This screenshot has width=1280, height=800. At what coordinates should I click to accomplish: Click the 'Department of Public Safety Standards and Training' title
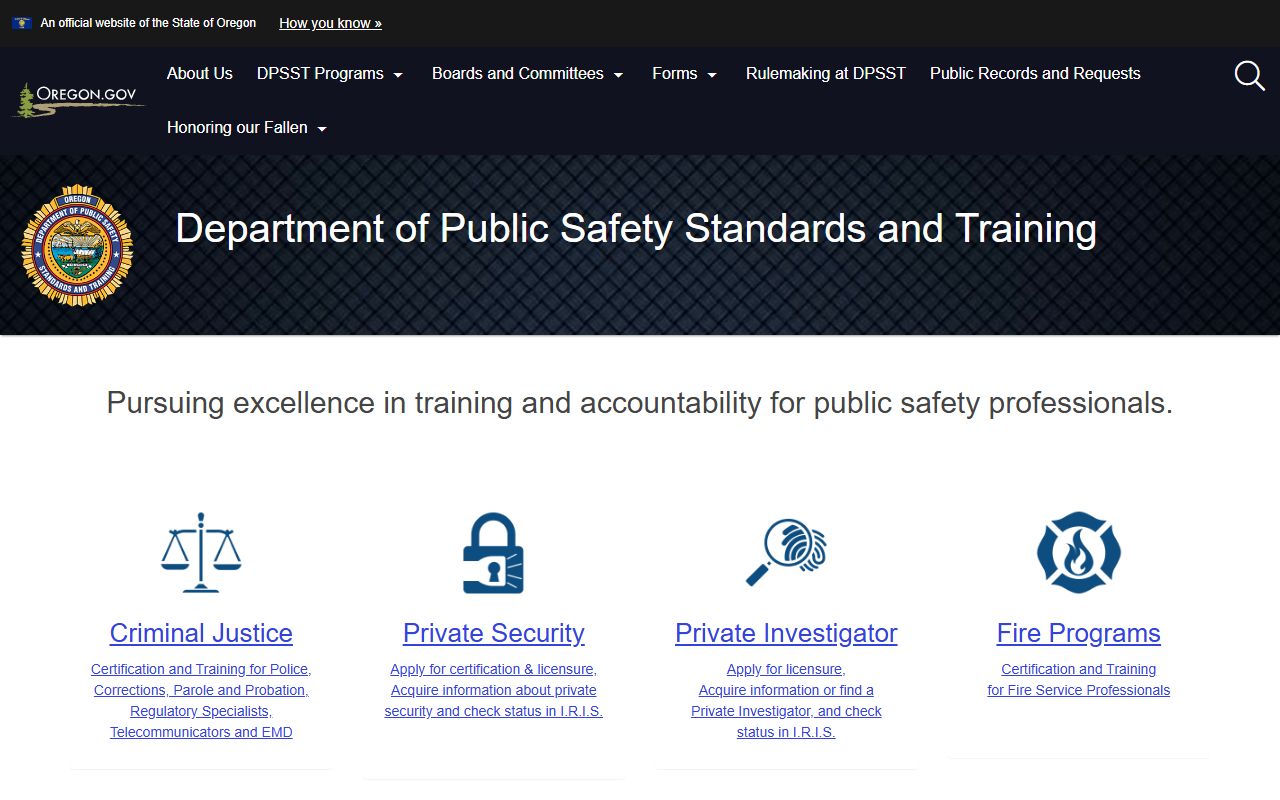tap(636, 229)
